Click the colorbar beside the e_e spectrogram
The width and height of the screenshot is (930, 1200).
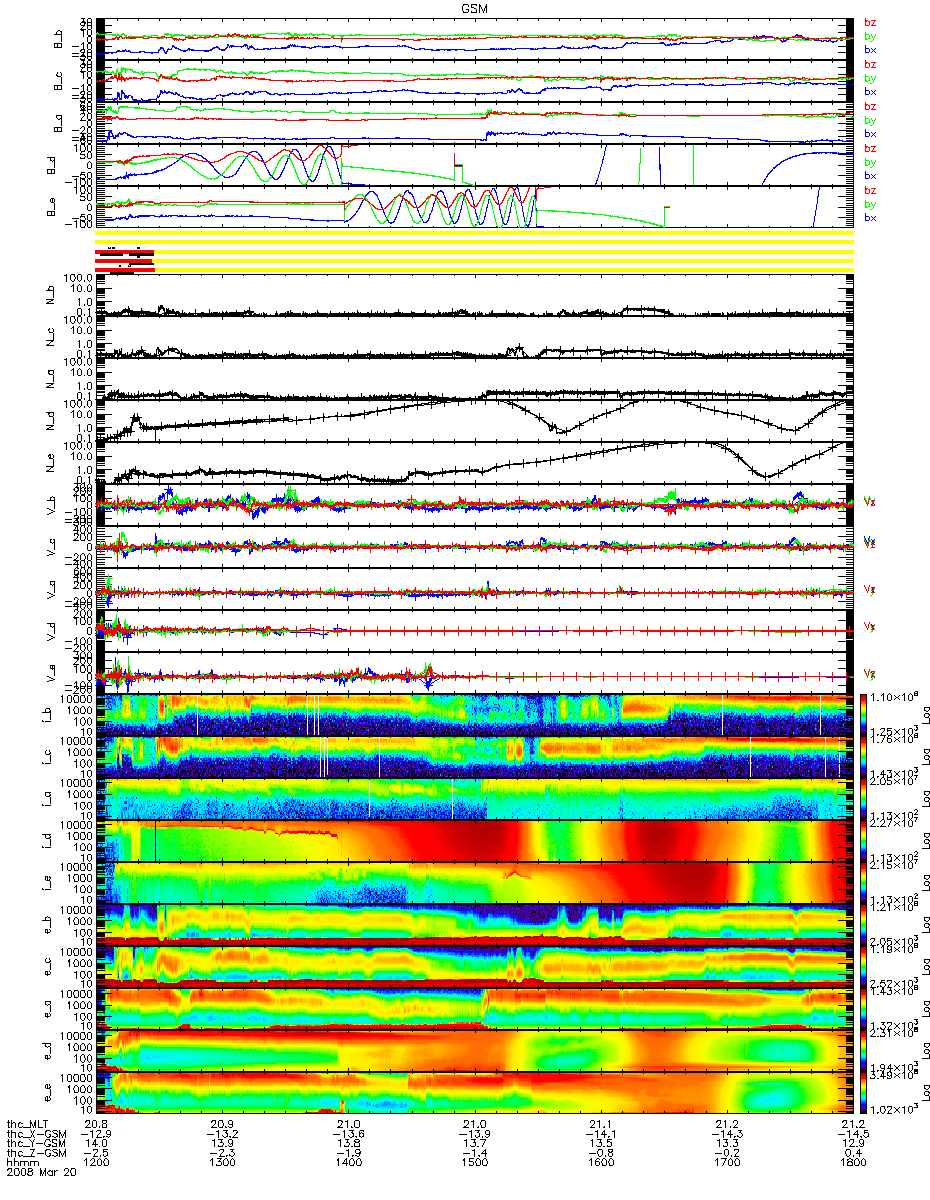tap(865, 1091)
